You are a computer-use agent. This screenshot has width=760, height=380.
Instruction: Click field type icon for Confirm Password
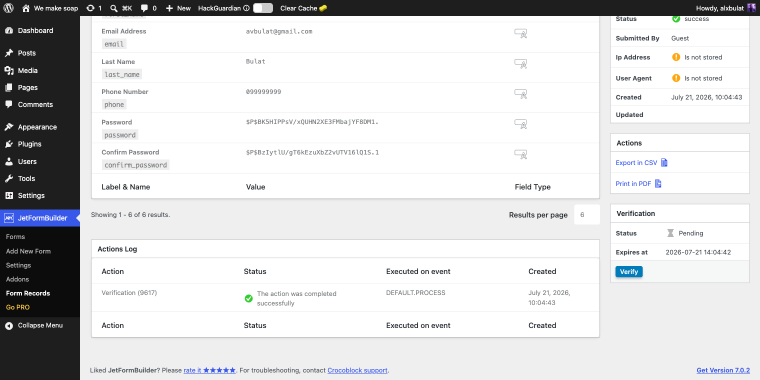[521, 155]
